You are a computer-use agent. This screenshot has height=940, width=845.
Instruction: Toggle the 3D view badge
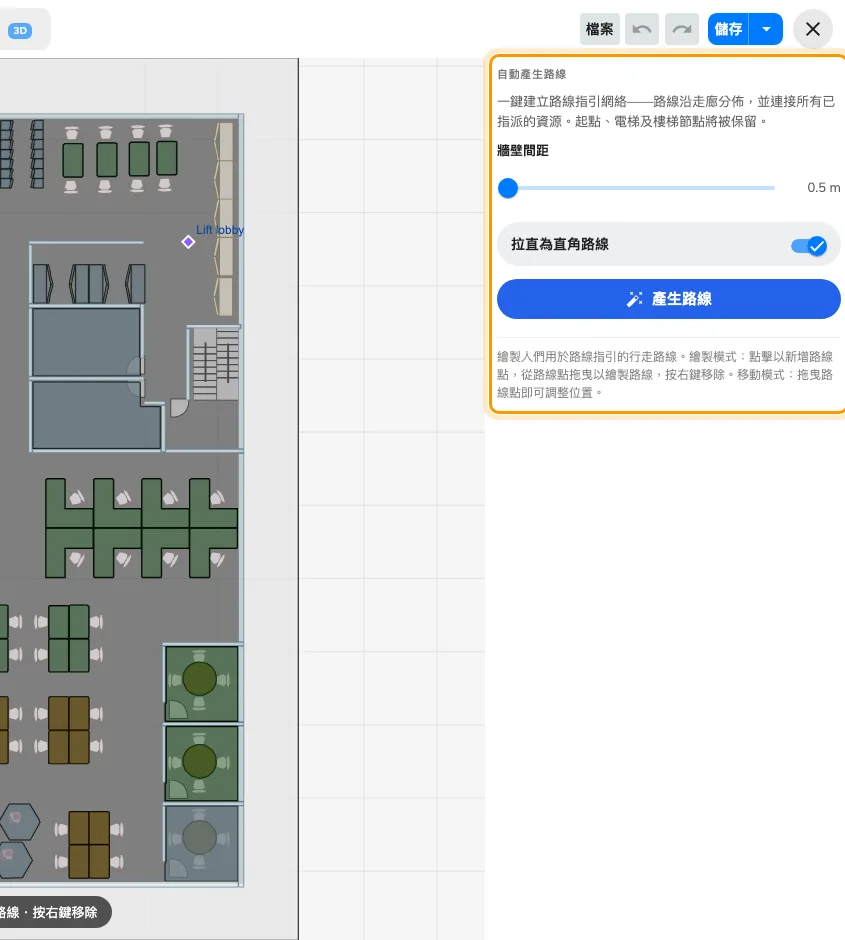pyautogui.click(x=20, y=31)
